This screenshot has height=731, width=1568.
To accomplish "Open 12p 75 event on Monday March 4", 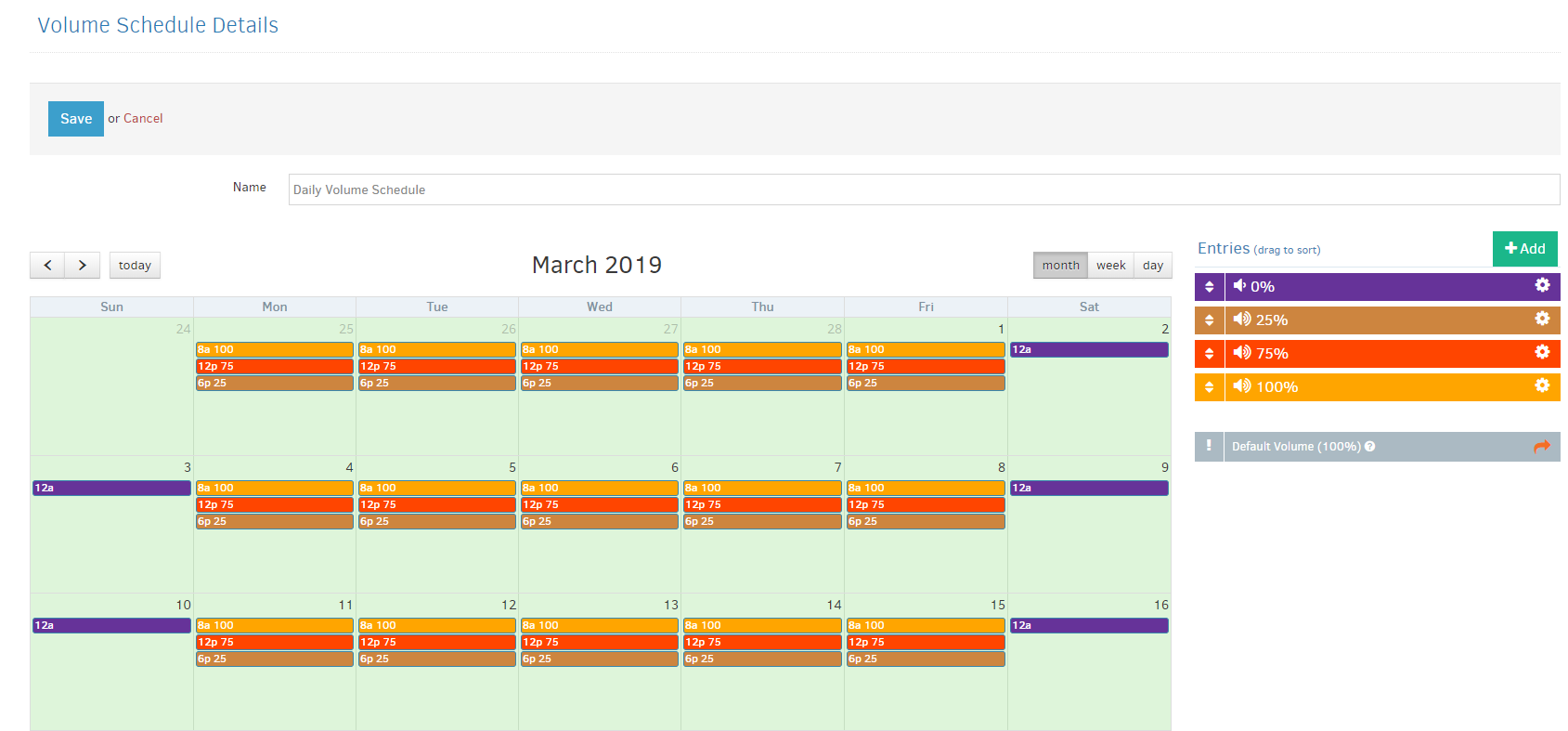I will click(x=275, y=505).
